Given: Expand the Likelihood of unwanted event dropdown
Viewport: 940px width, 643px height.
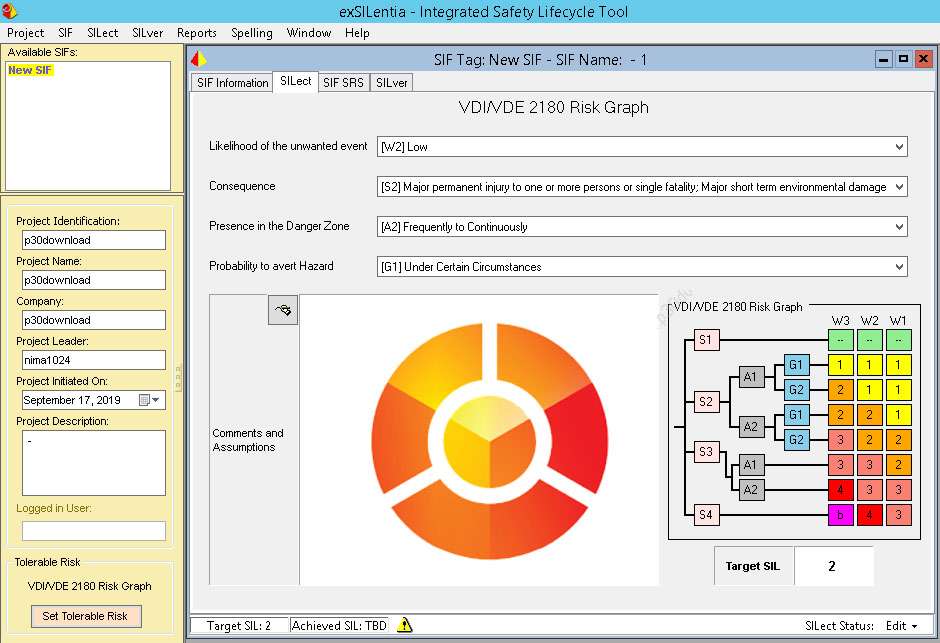Looking at the screenshot, I should click(x=899, y=147).
